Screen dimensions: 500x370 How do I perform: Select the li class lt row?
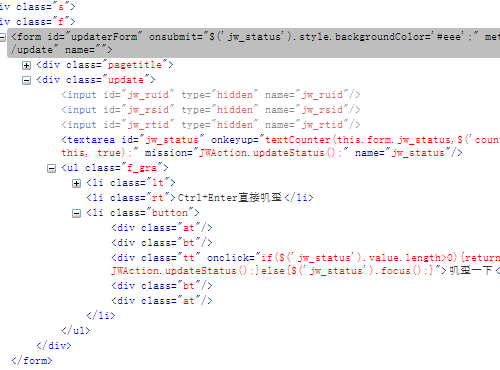[x=131, y=183]
